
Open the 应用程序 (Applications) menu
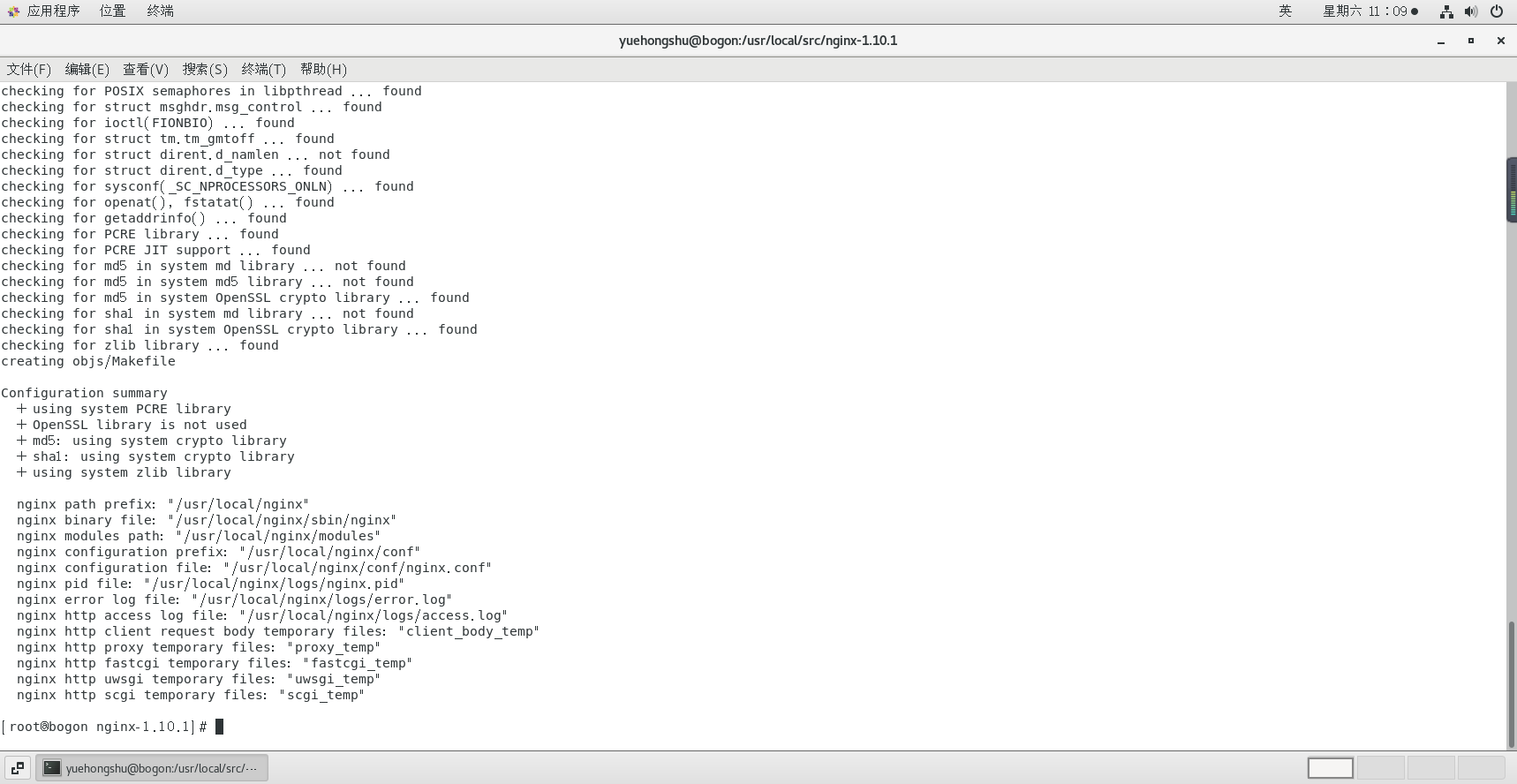53,11
